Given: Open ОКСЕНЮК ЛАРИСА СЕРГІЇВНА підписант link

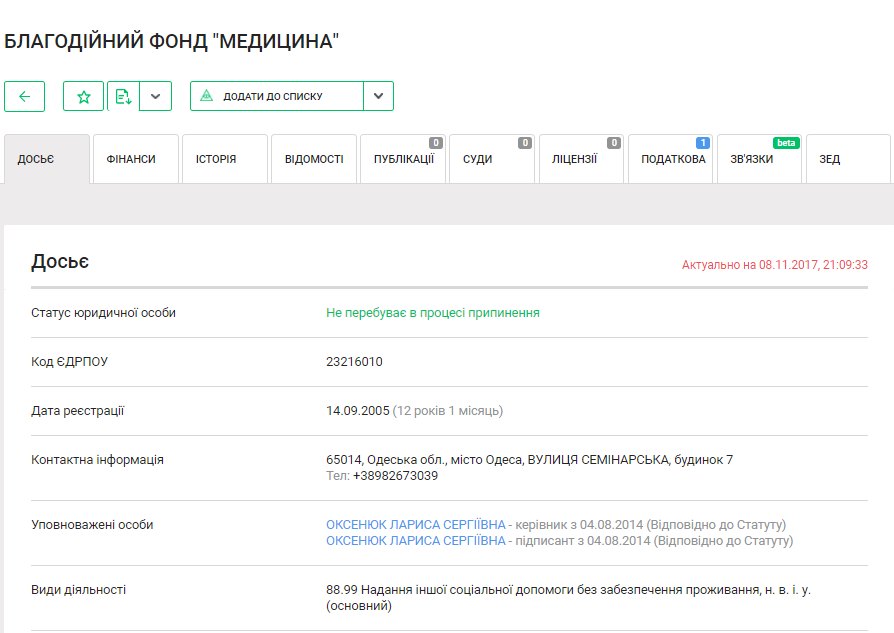Looking at the screenshot, I should [415, 541].
